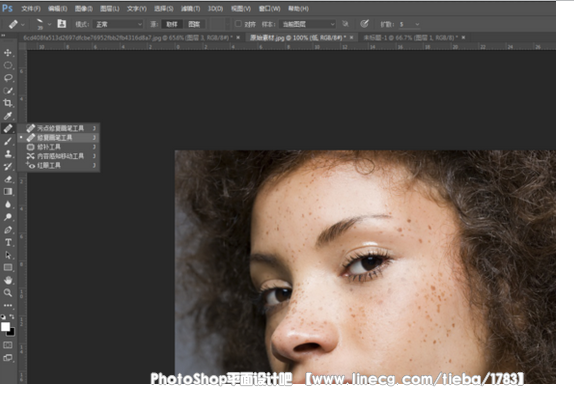Select the Clone Stamp tool
Viewport: 574px width, 396px height.
[x=8, y=154]
